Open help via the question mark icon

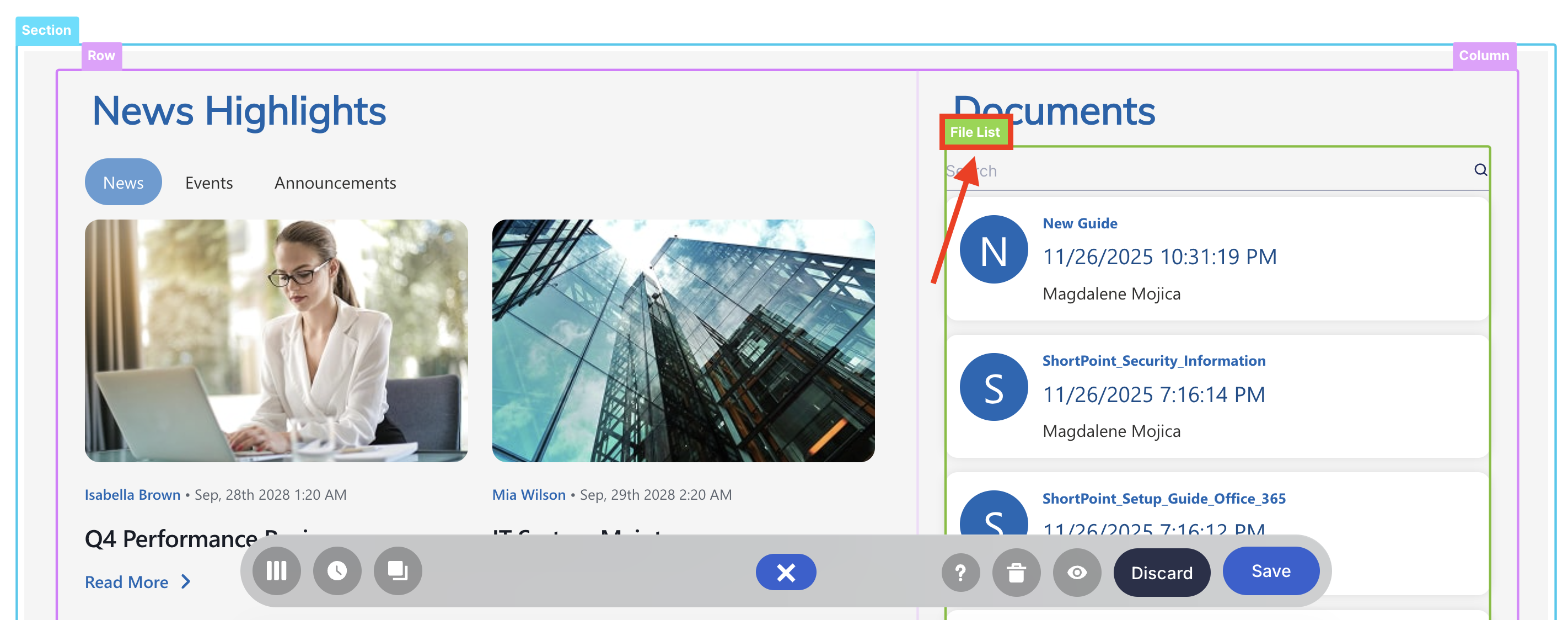click(960, 571)
